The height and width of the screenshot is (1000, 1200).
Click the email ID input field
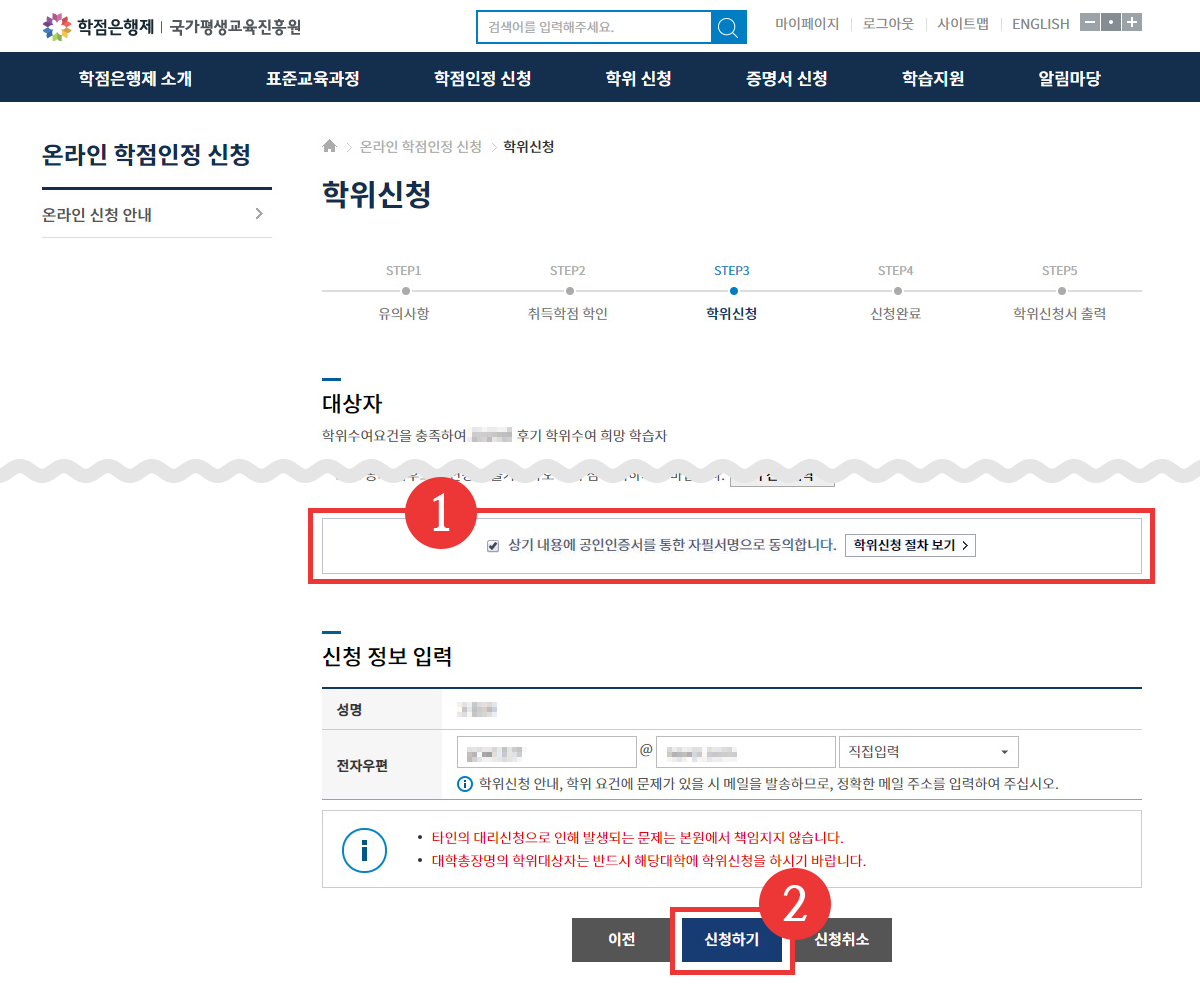click(546, 752)
